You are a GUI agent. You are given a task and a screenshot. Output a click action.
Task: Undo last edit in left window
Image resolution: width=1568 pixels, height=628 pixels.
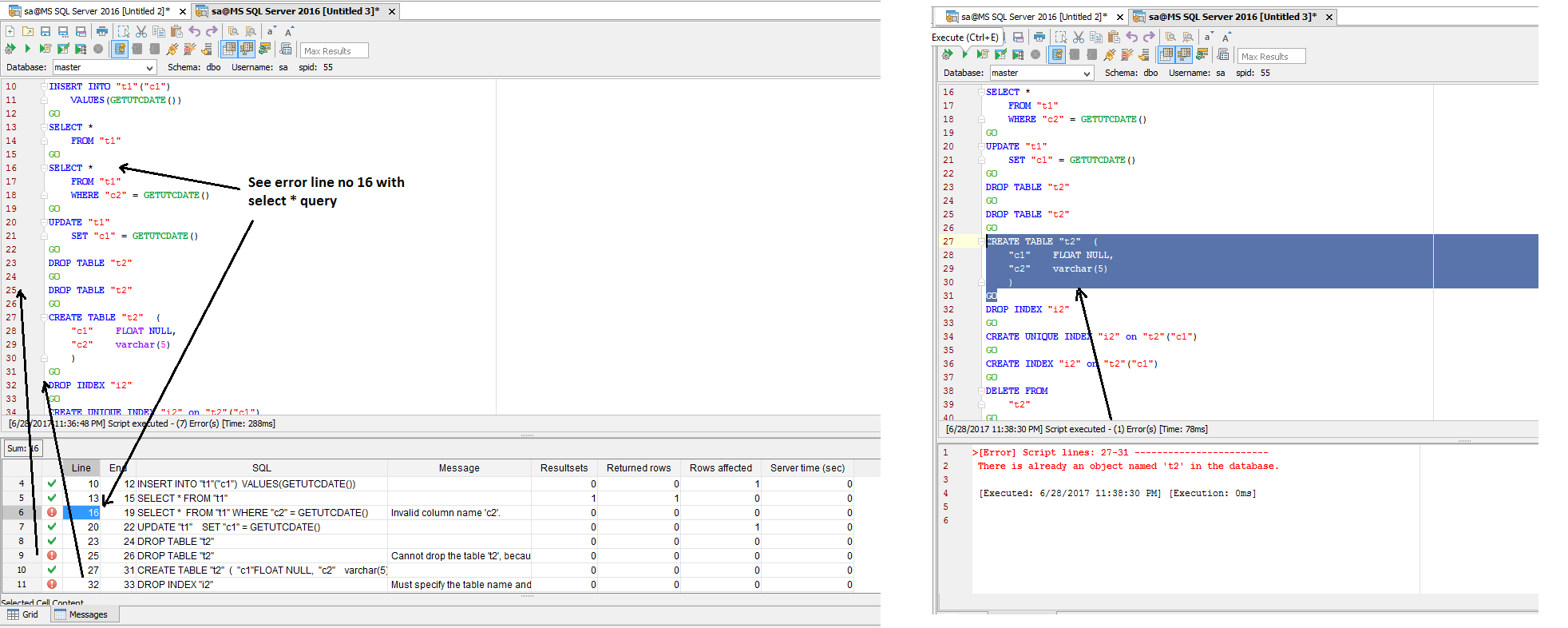click(x=194, y=31)
